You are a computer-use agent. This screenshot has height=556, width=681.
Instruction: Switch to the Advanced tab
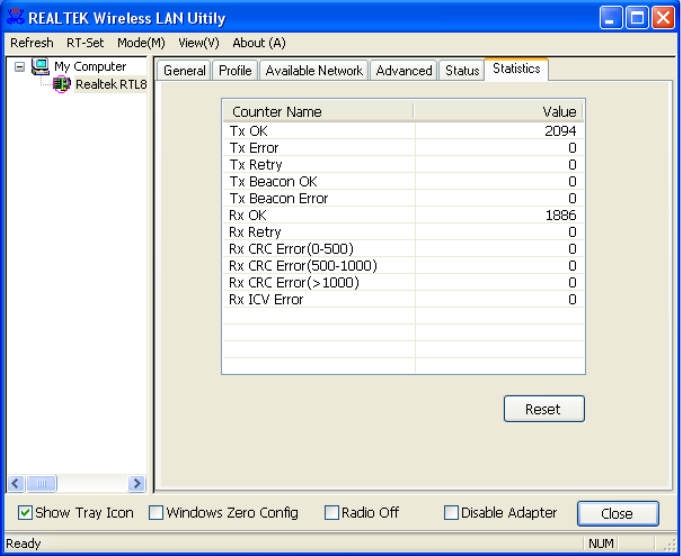coord(404,70)
